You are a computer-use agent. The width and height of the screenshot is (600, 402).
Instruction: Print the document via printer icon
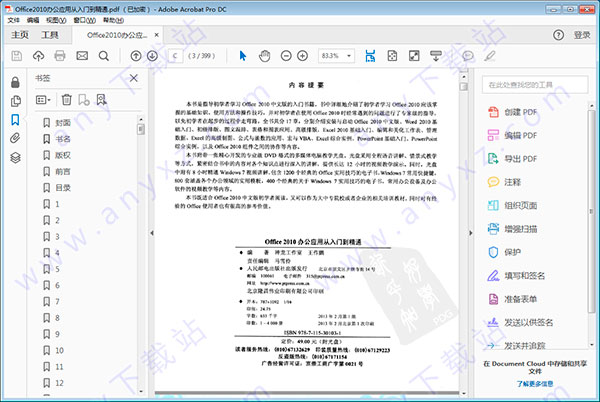(60, 56)
